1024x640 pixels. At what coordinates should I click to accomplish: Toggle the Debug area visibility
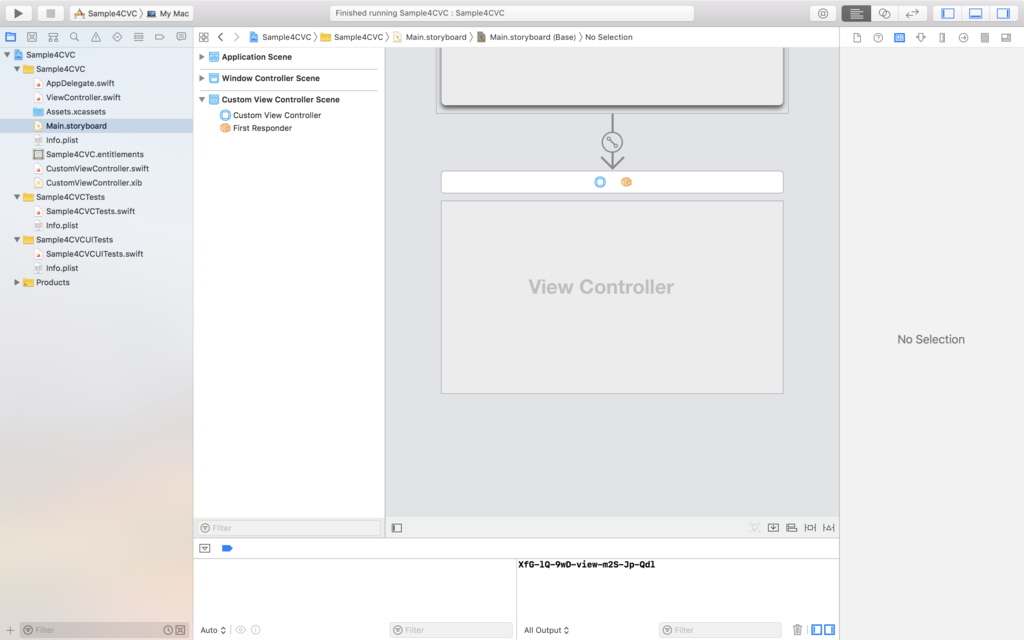[976, 13]
